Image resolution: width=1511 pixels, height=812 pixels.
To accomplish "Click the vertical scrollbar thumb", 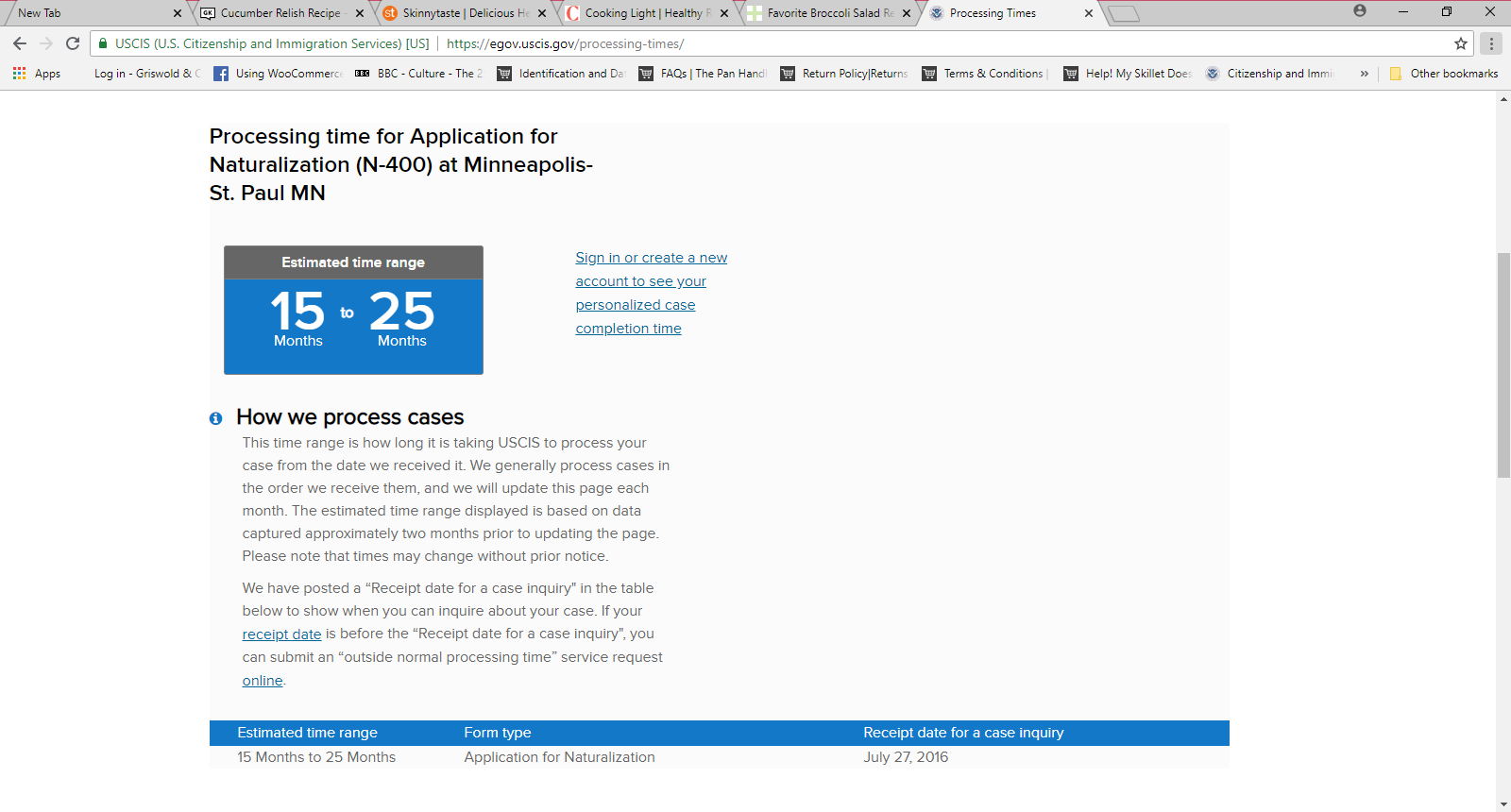I will click(x=1503, y=365).
